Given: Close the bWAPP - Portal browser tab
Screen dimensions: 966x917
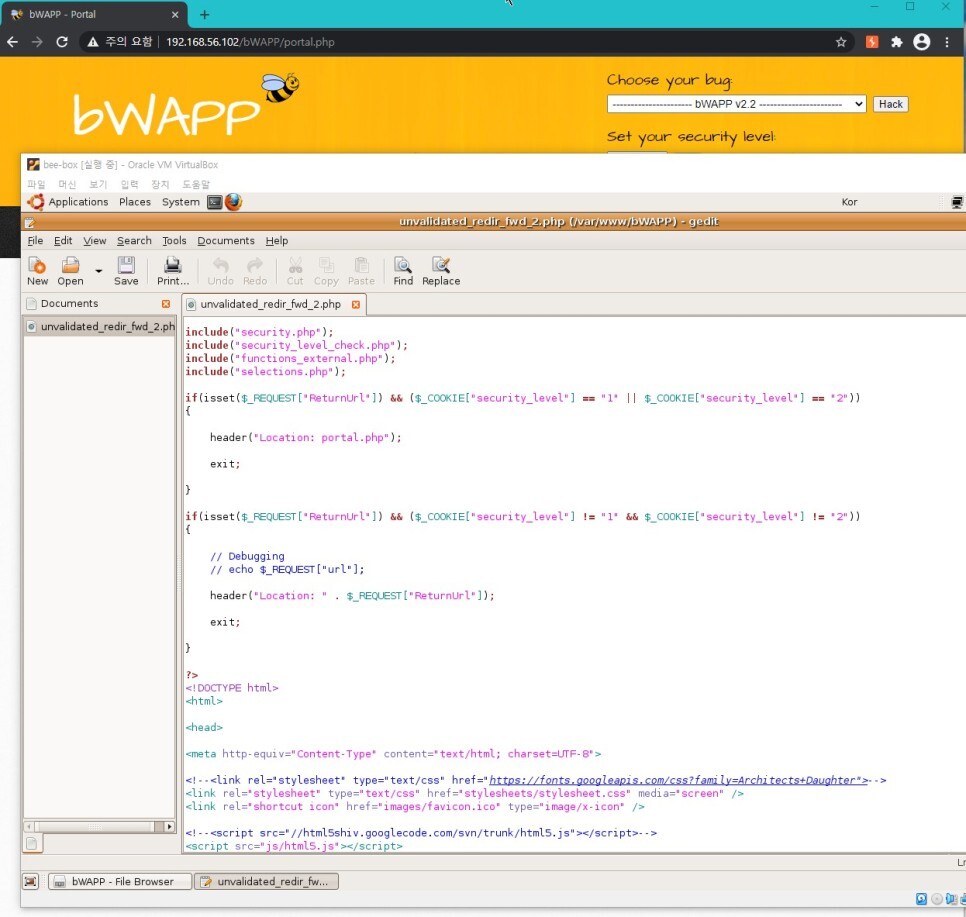Looking at the screenshot, I should tap(175, 14).
